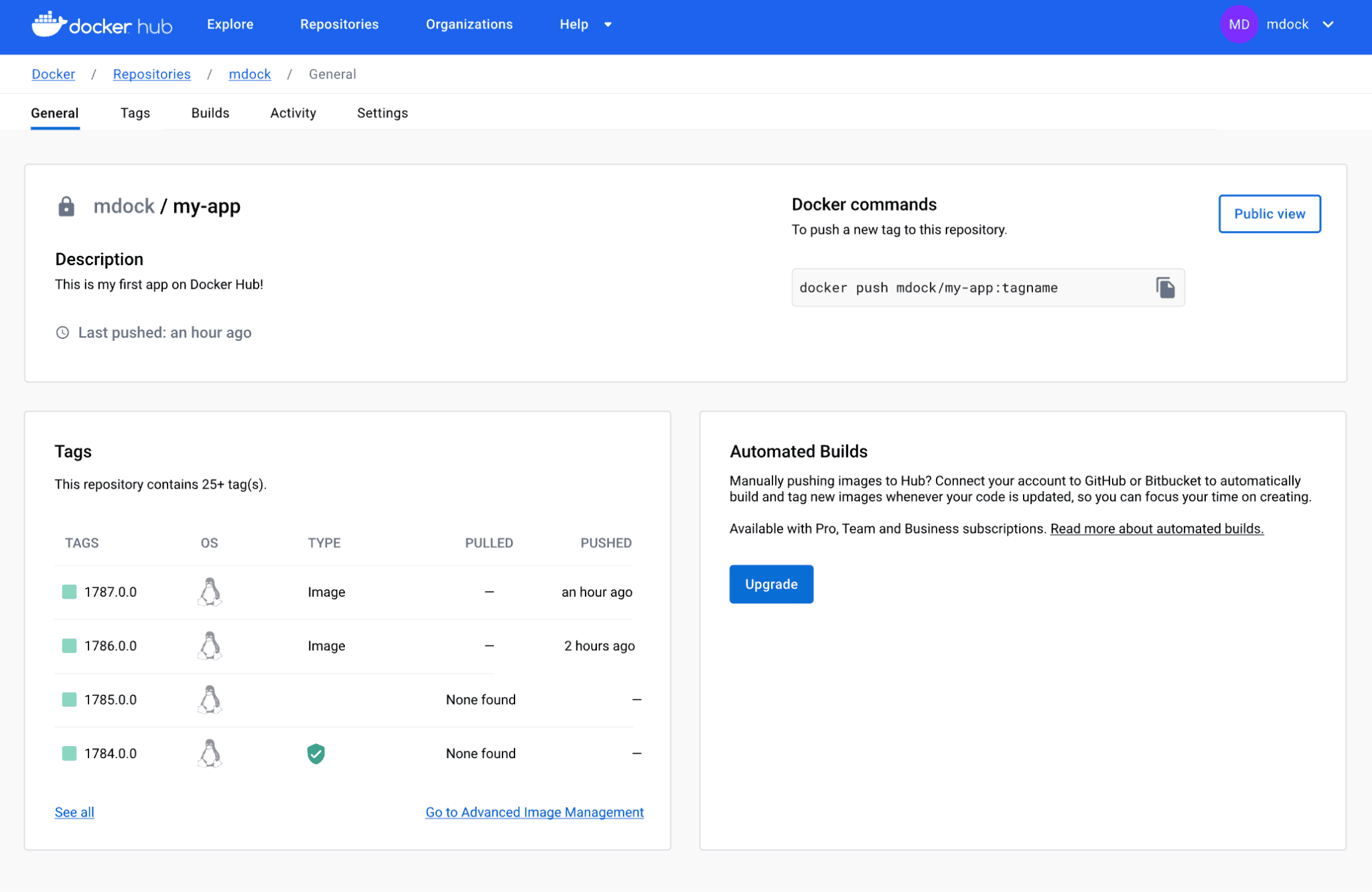Screen dimensions: 1372x892
Task: Click the Public view button
Action: [1271, 213]
